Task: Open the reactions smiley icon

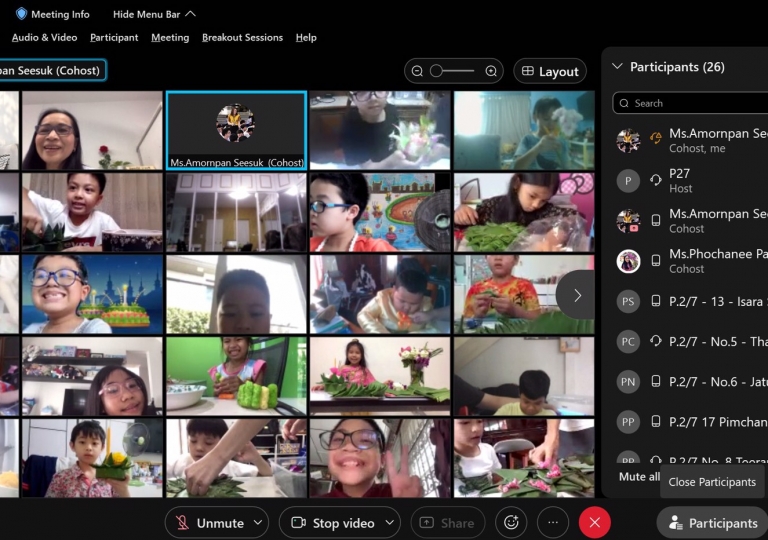Action: pyautogui.click(x=511, y=523)
